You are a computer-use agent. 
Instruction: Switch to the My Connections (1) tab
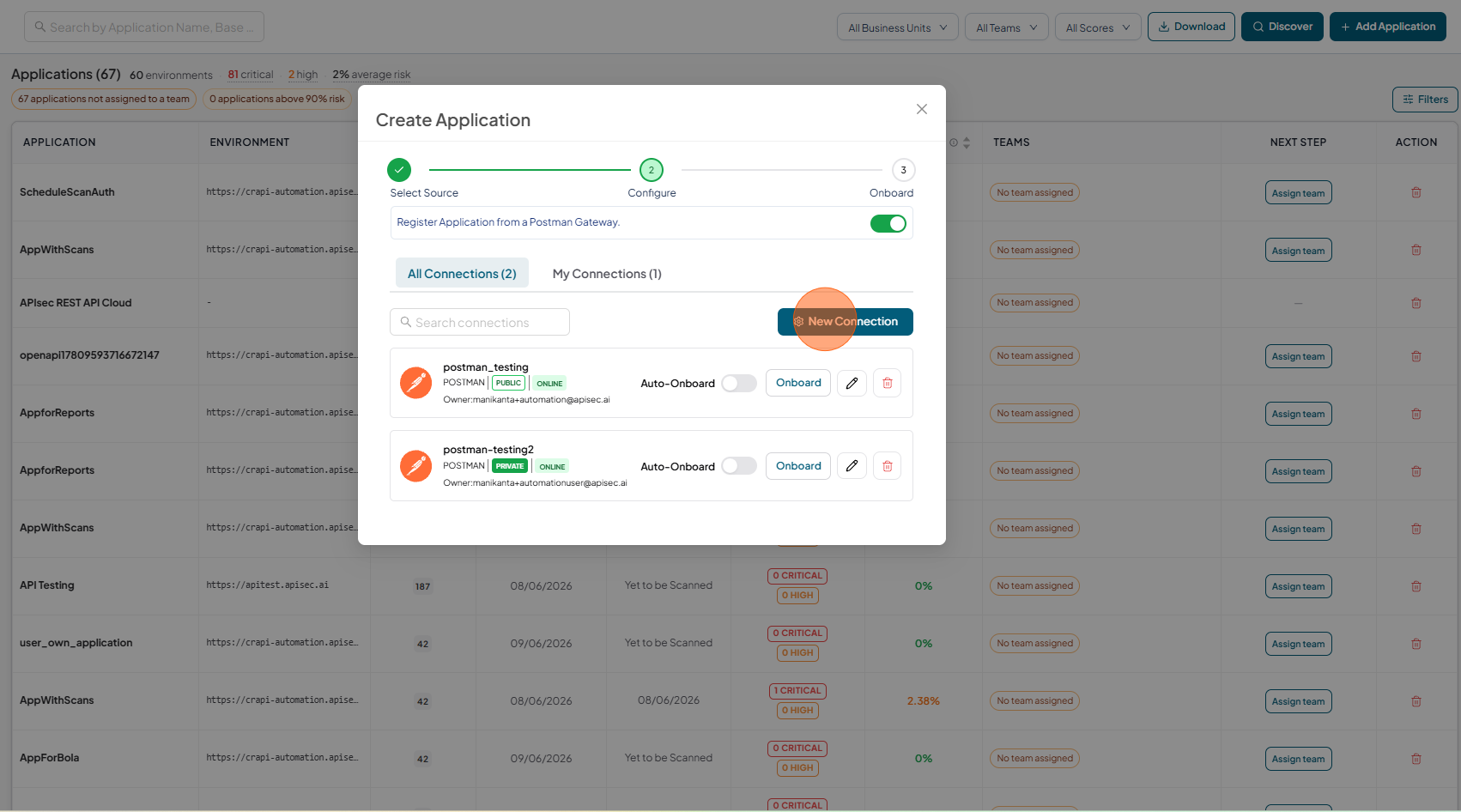click(x=607, y=274)
